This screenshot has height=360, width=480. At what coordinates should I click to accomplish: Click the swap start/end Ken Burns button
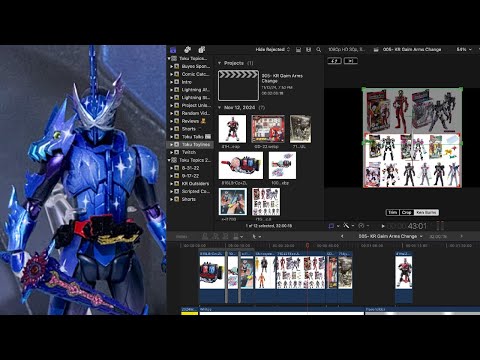tap(334, 61)
